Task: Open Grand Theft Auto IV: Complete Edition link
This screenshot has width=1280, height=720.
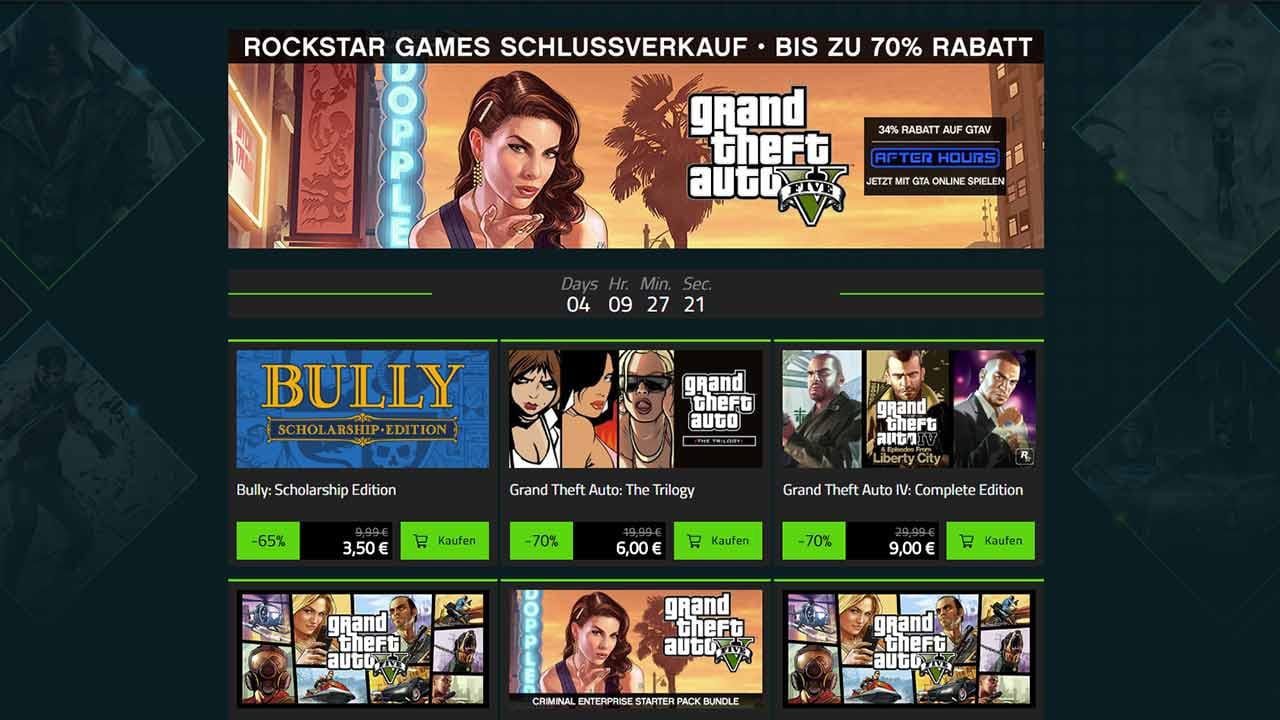Action: pyautogui.click(x=902, y=490)
